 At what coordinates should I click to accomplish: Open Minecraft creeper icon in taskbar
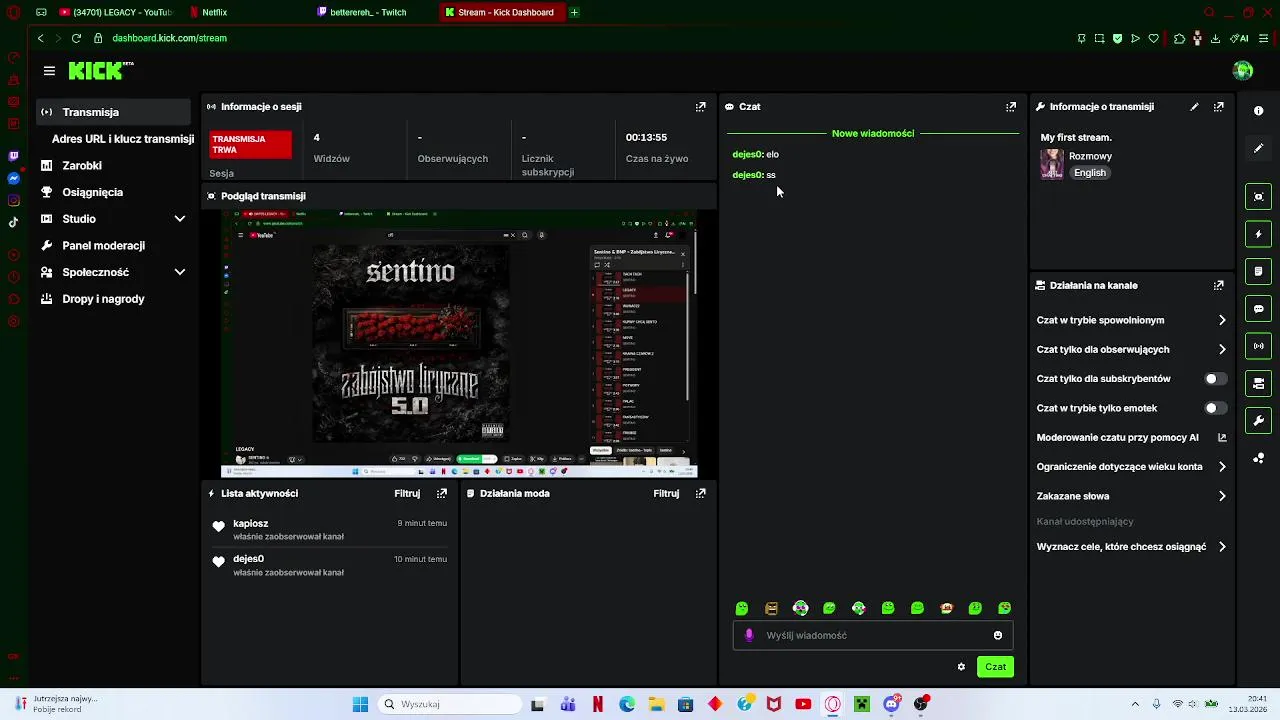coord(862,704)
